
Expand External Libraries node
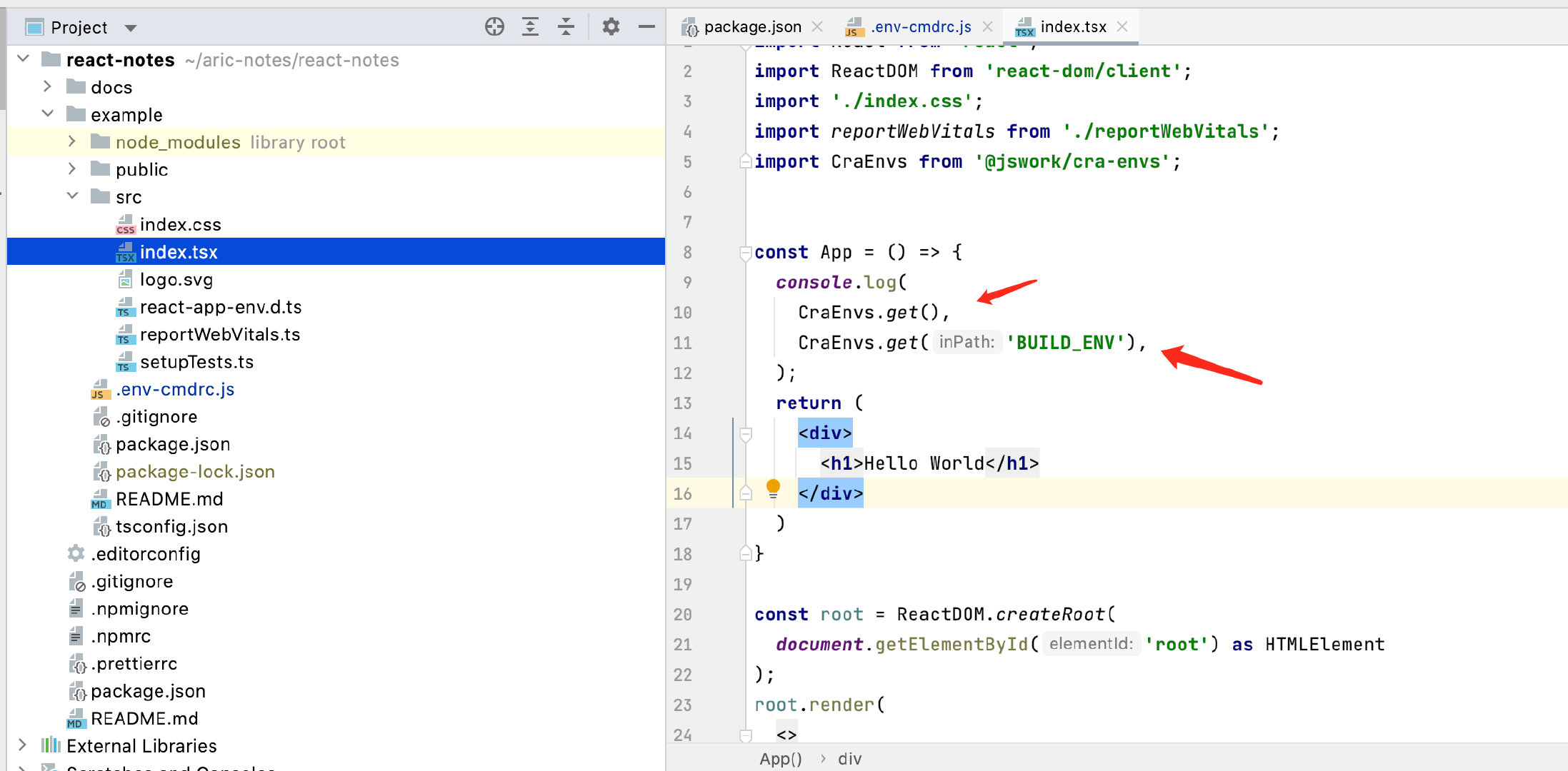(x=22, y=745)
